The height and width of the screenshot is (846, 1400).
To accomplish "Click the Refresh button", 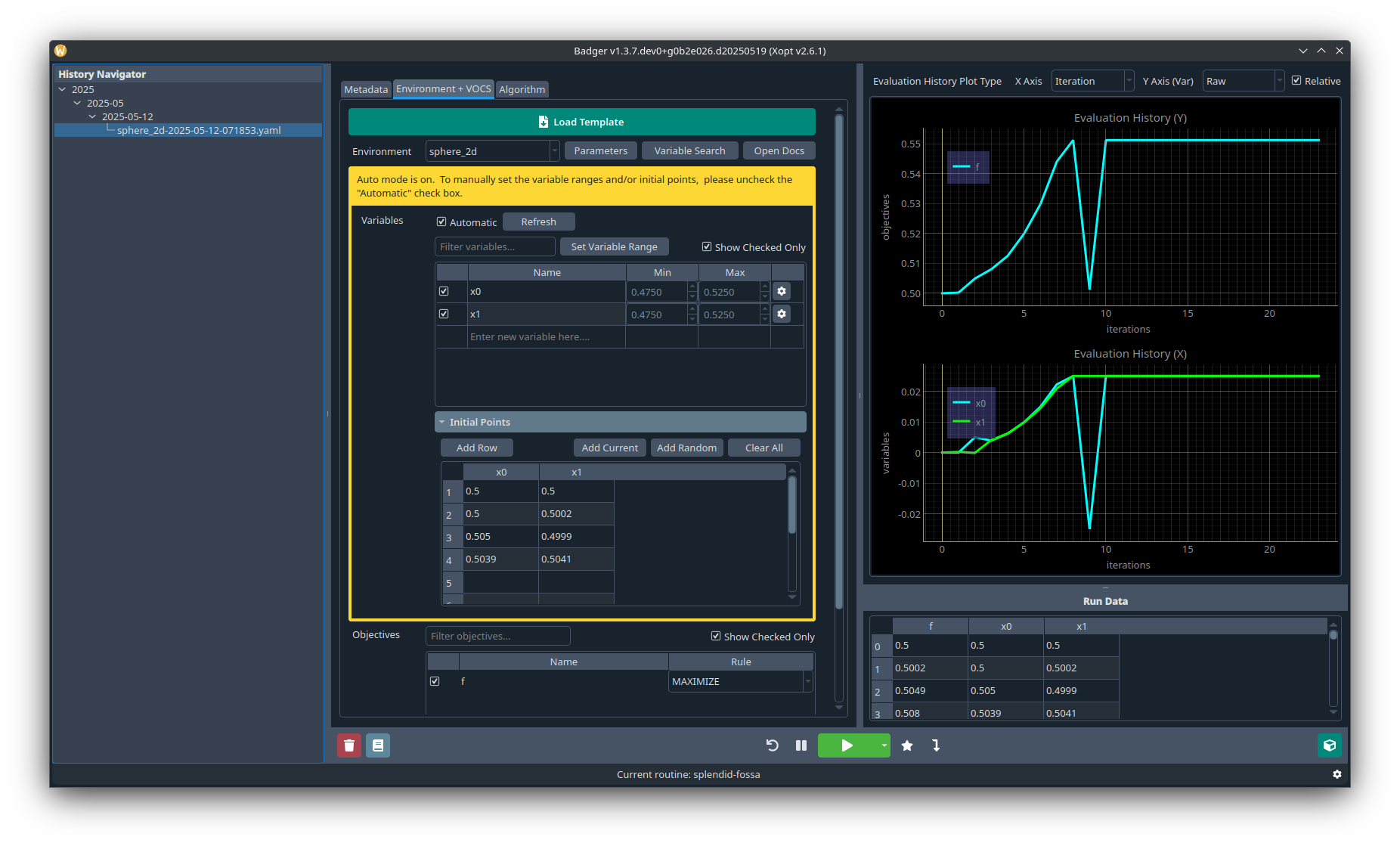I will (538, 222).
